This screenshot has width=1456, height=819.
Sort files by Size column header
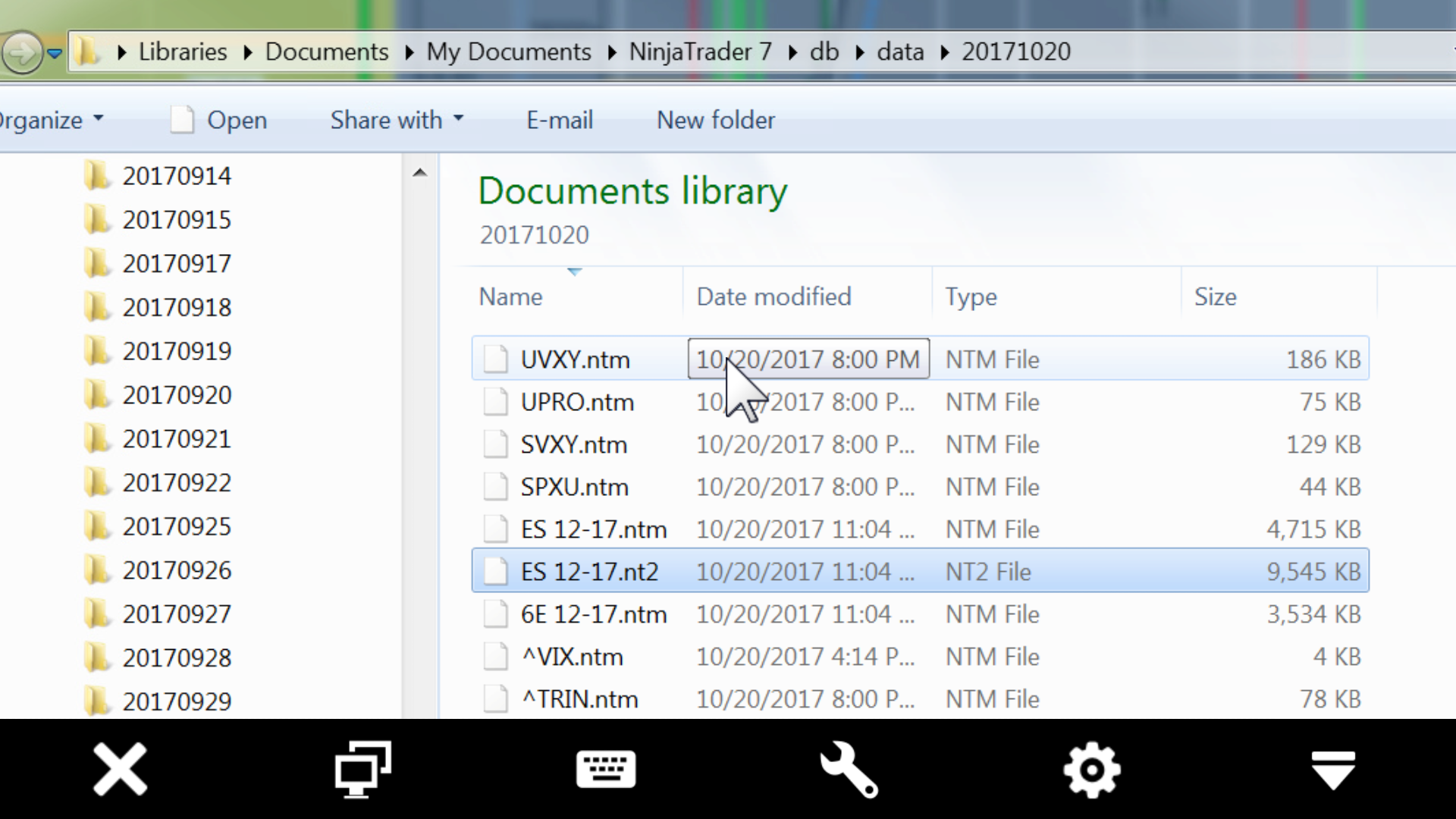pyautogui.click(x=1215, y=297)
